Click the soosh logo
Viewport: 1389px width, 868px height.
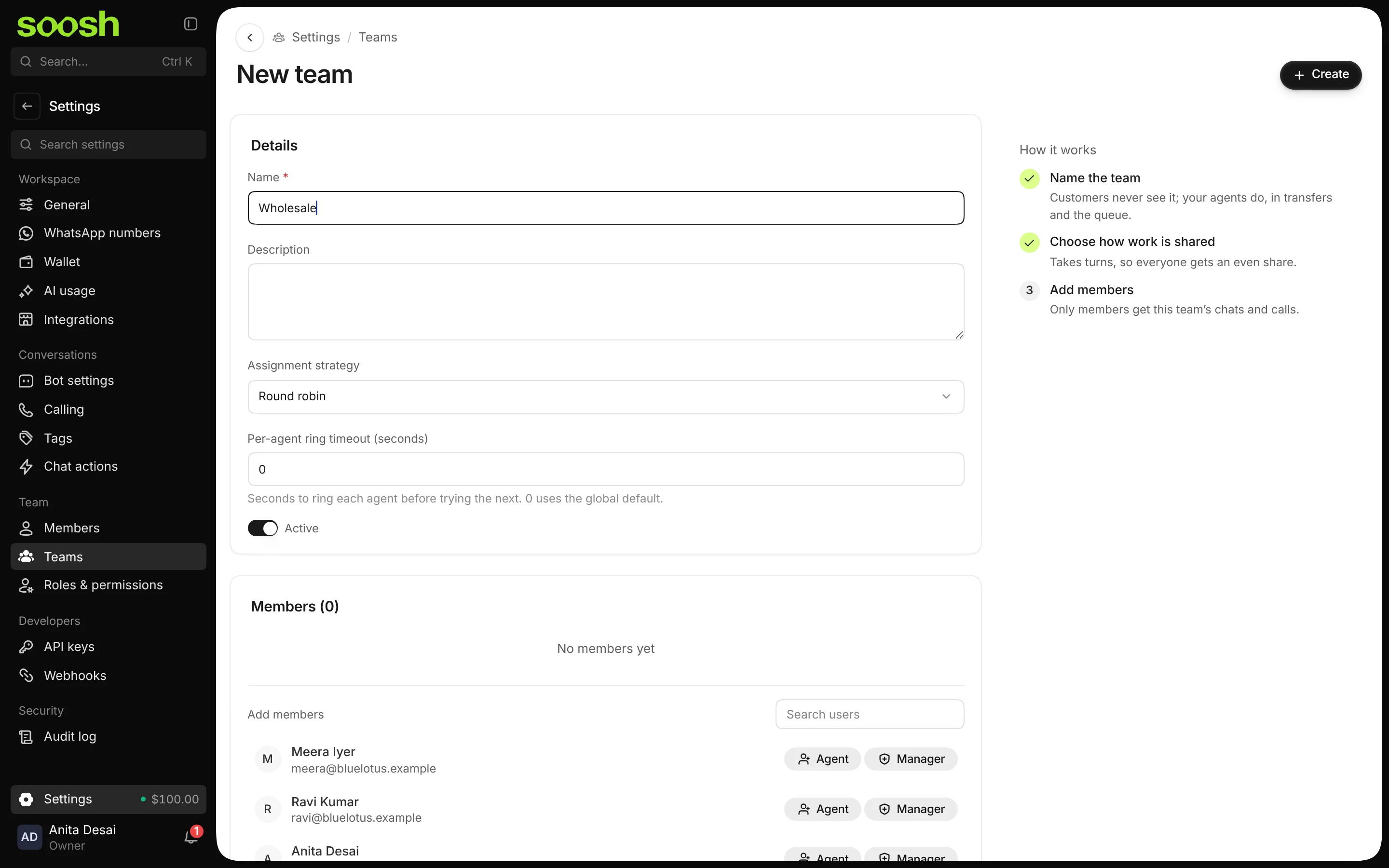[68, 24]
